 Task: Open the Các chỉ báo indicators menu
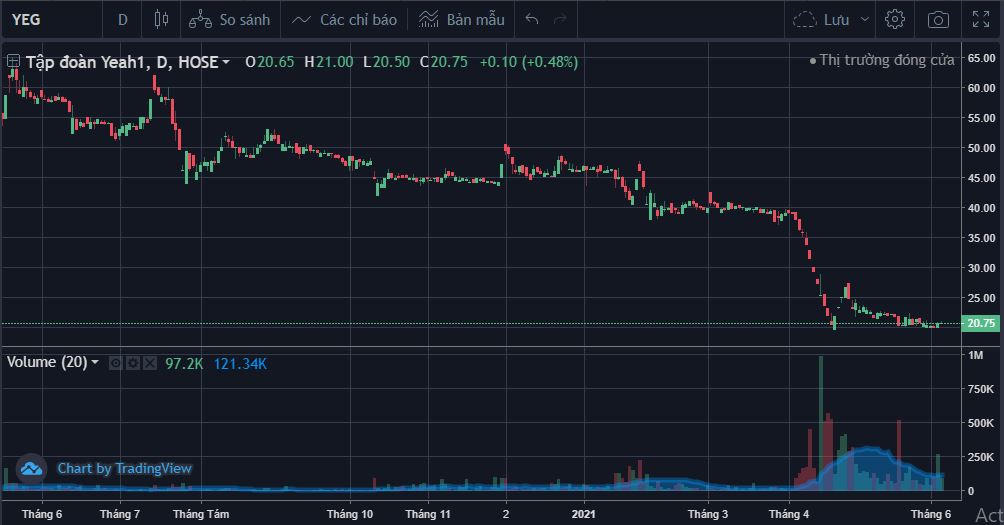(x=345, y=19)
